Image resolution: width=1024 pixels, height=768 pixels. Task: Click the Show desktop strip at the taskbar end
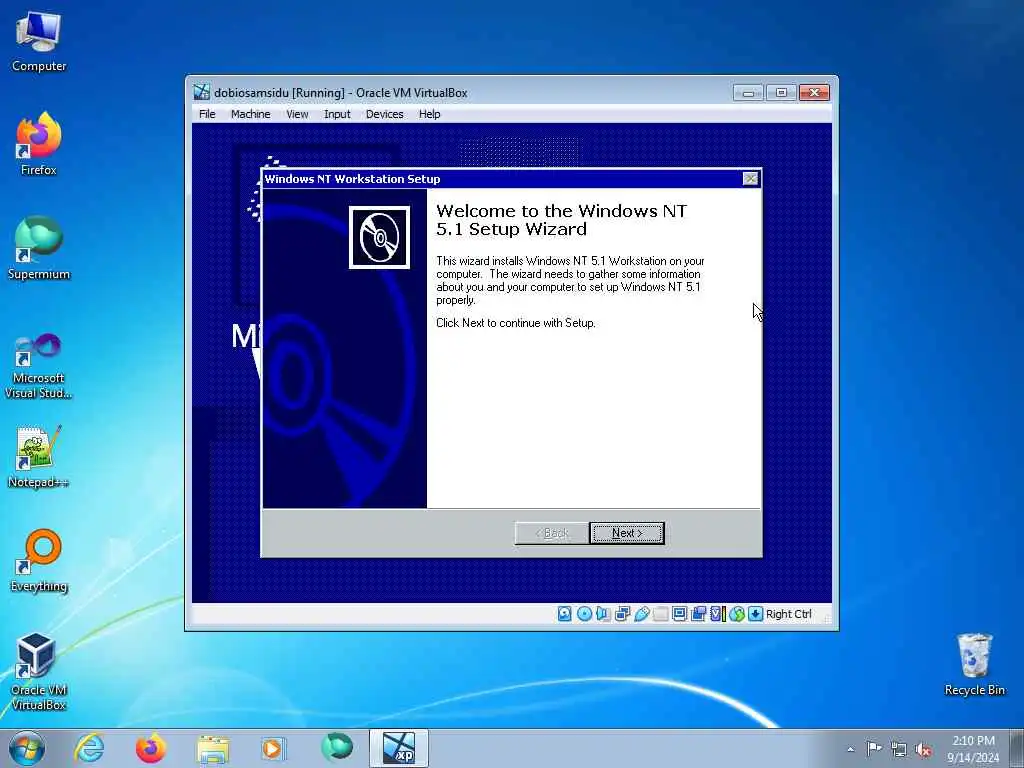(x=1017, y=748)
